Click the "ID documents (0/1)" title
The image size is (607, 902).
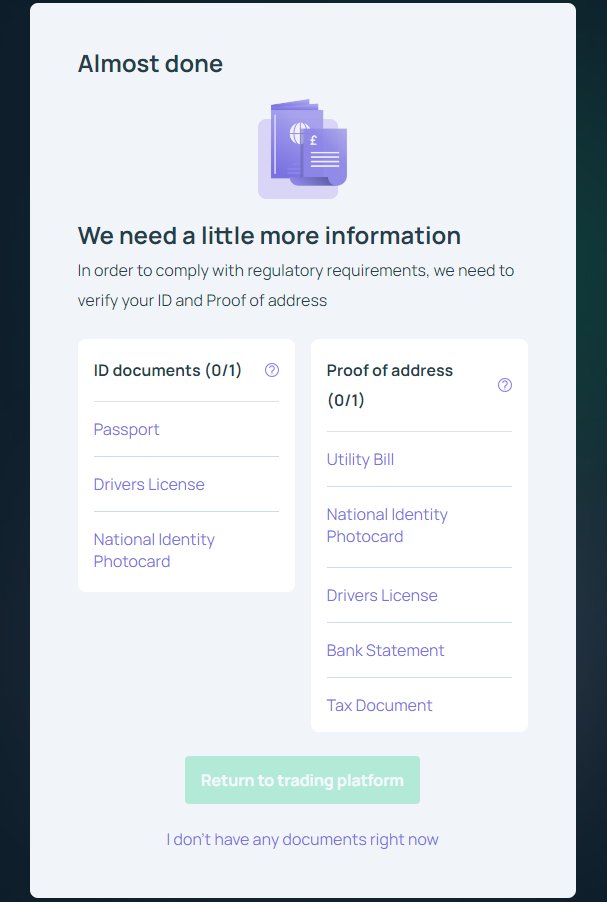click(167, 370)
